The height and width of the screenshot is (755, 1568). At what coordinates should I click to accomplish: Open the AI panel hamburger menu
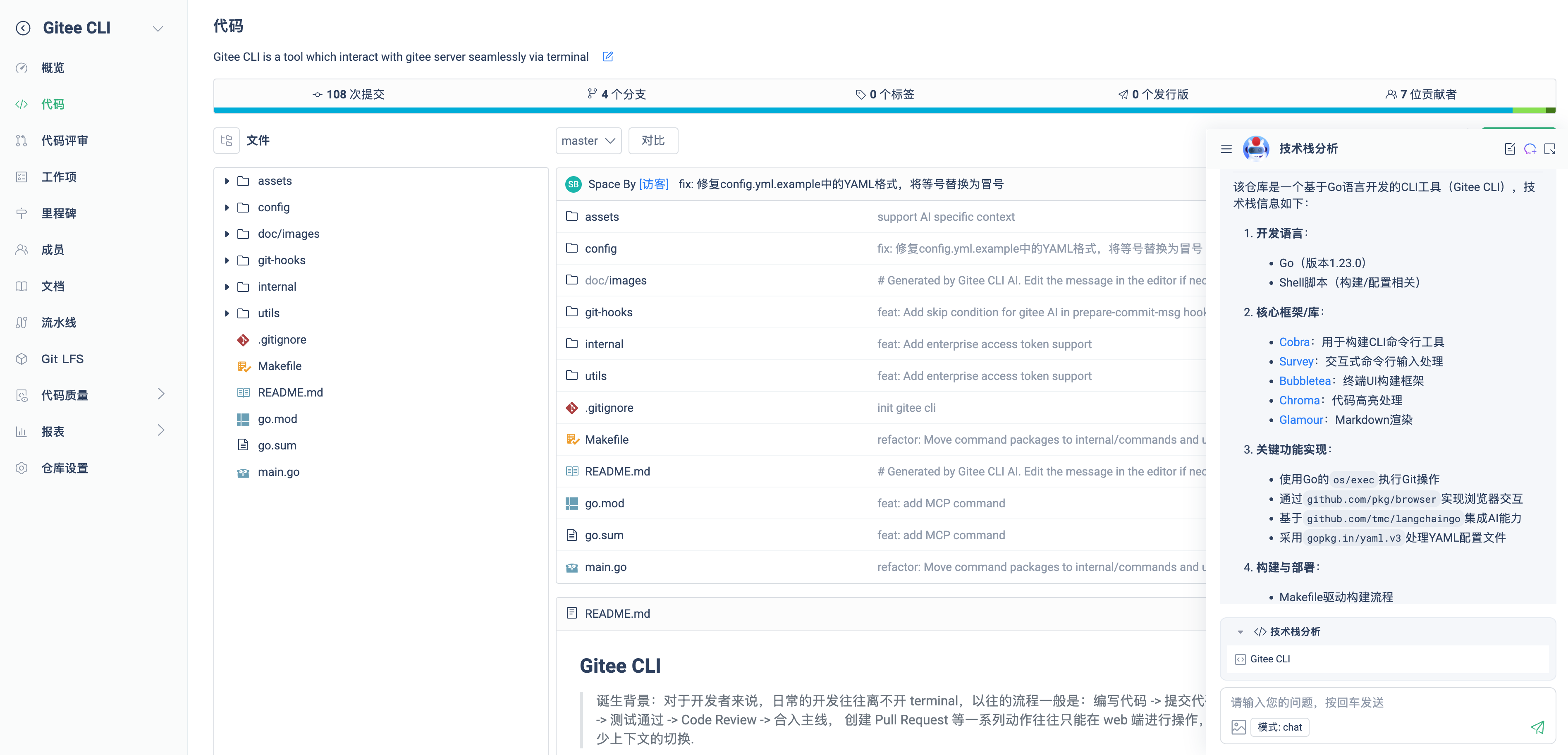click(1226, 148)
